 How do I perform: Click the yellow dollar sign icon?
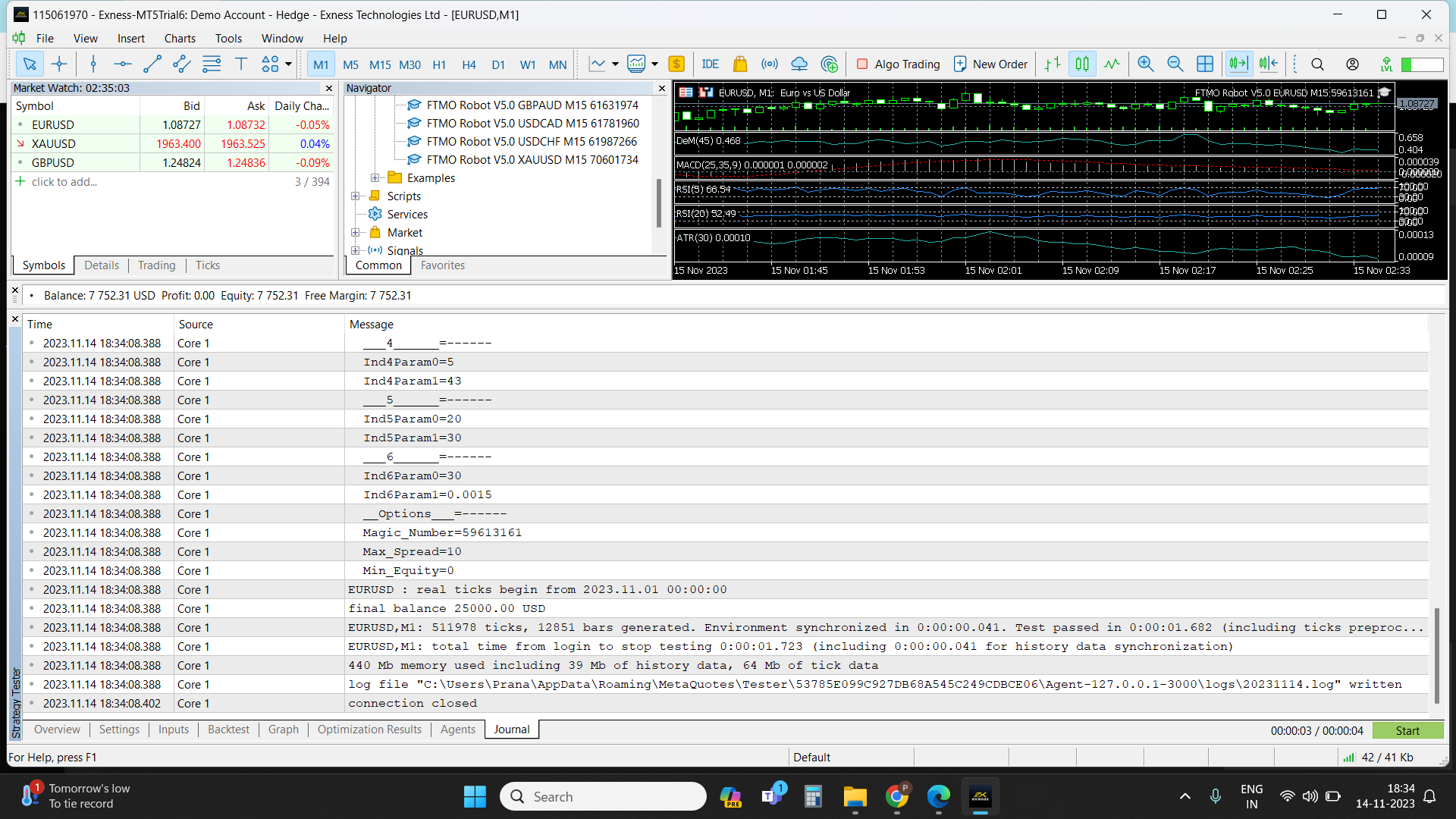coord(676,64)
